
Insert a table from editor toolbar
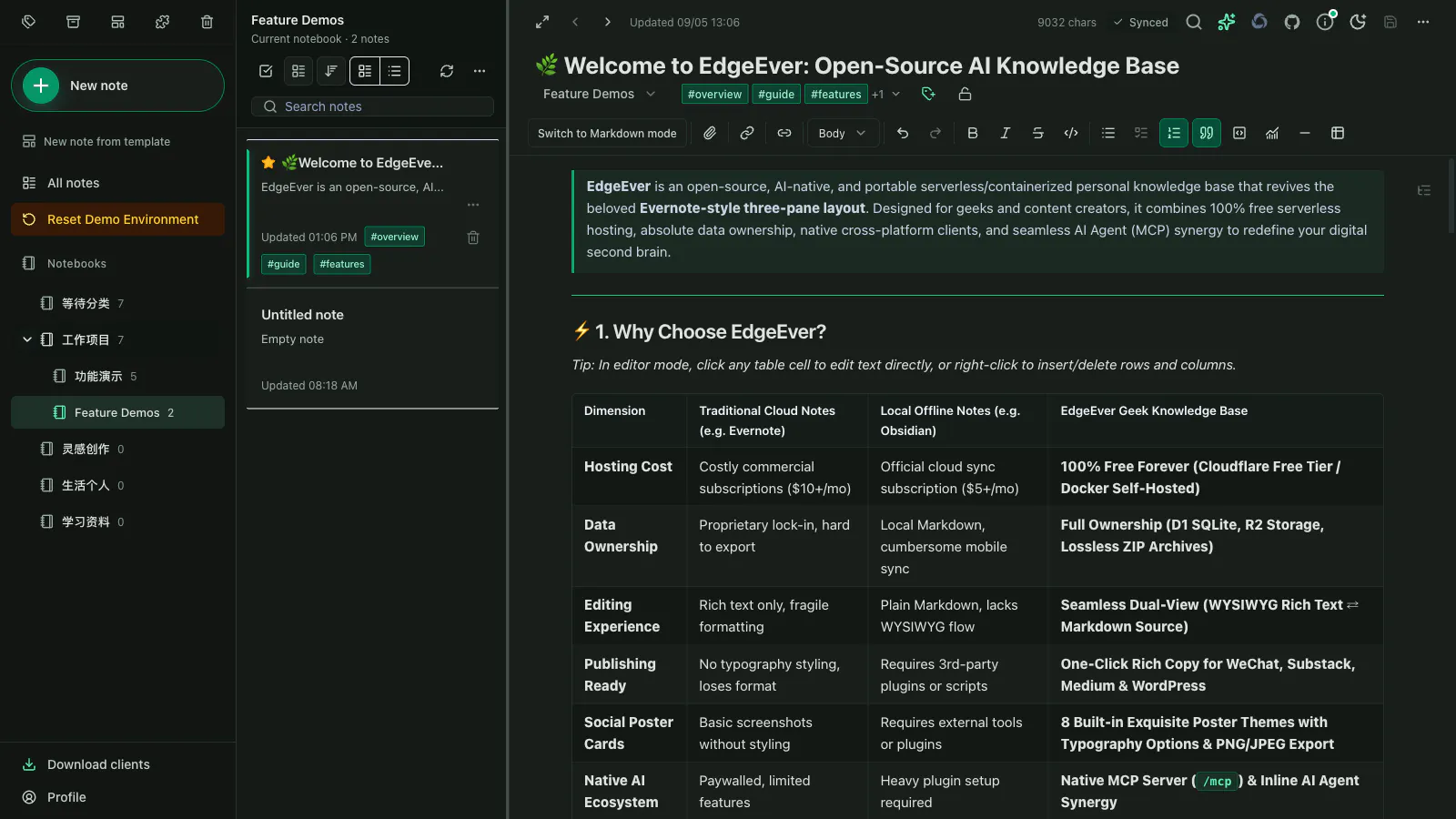tap(1338, 133)
